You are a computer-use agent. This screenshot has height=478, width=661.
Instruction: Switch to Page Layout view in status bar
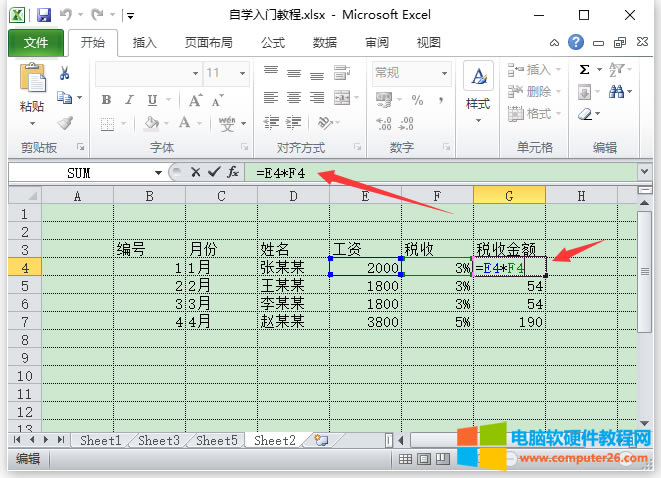425,459
